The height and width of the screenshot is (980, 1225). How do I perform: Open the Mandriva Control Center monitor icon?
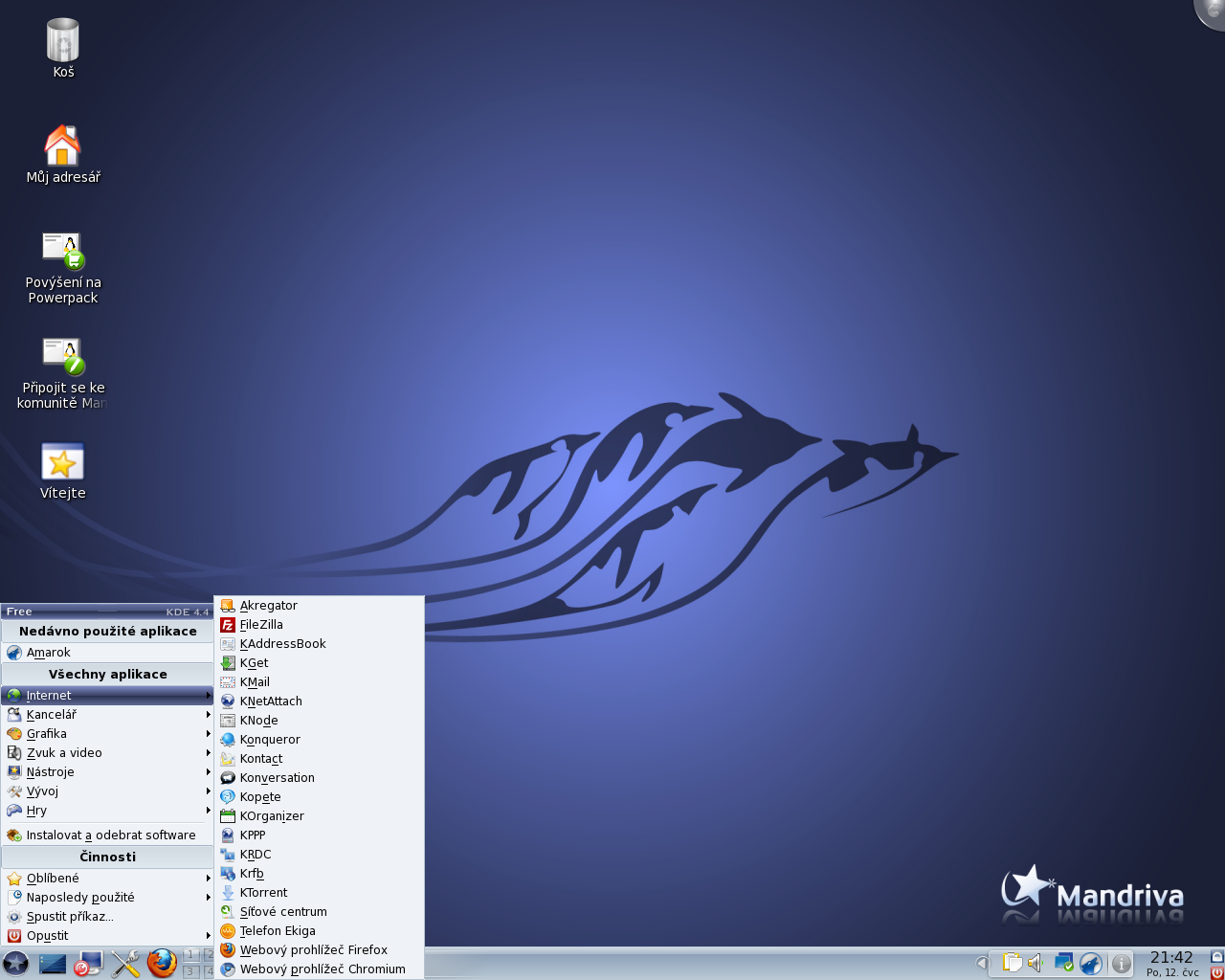point(89,963)
